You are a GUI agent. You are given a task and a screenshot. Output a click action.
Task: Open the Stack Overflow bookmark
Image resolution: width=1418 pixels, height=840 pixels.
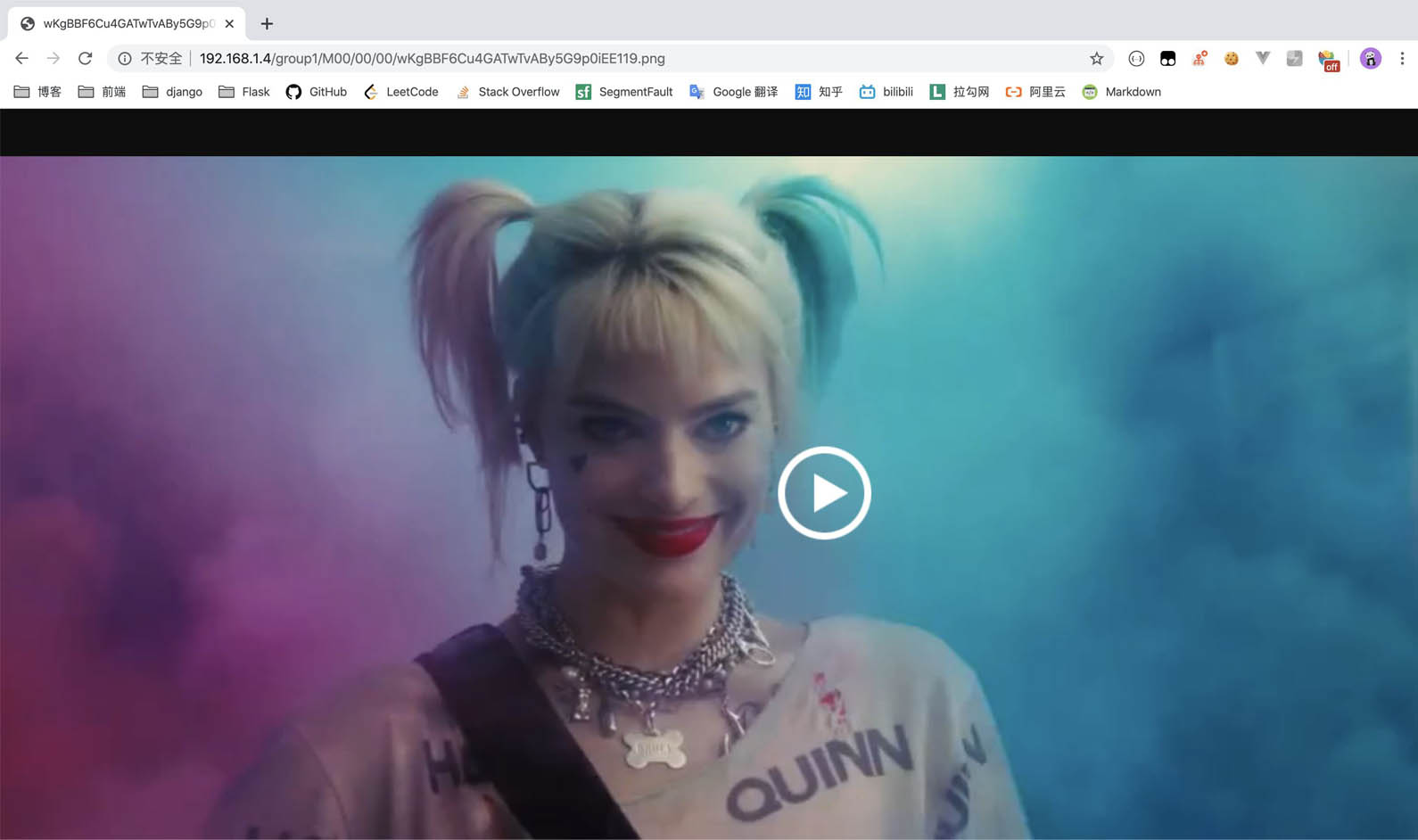coord(507,92)
